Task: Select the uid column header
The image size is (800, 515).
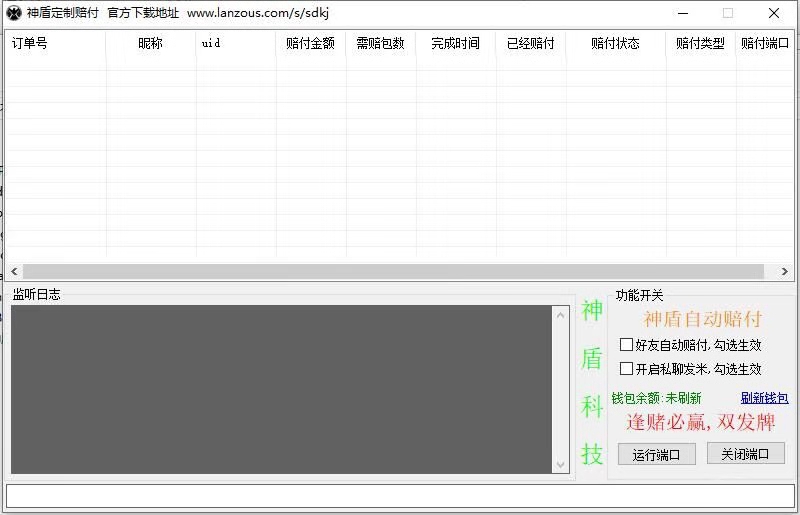Action: (x=236, y=43)
